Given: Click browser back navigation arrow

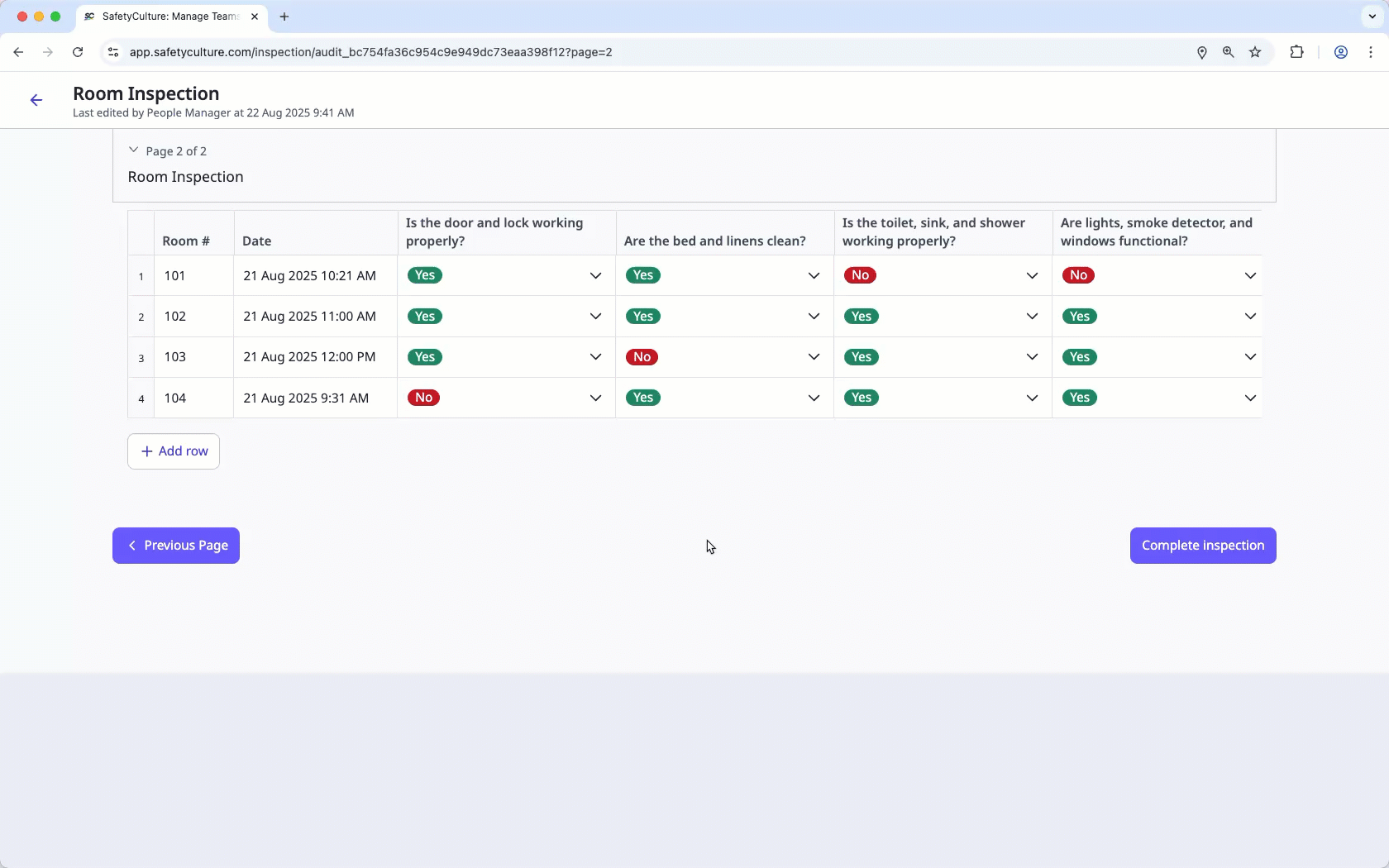Looking at the screenshot, I should click(18, 52).
